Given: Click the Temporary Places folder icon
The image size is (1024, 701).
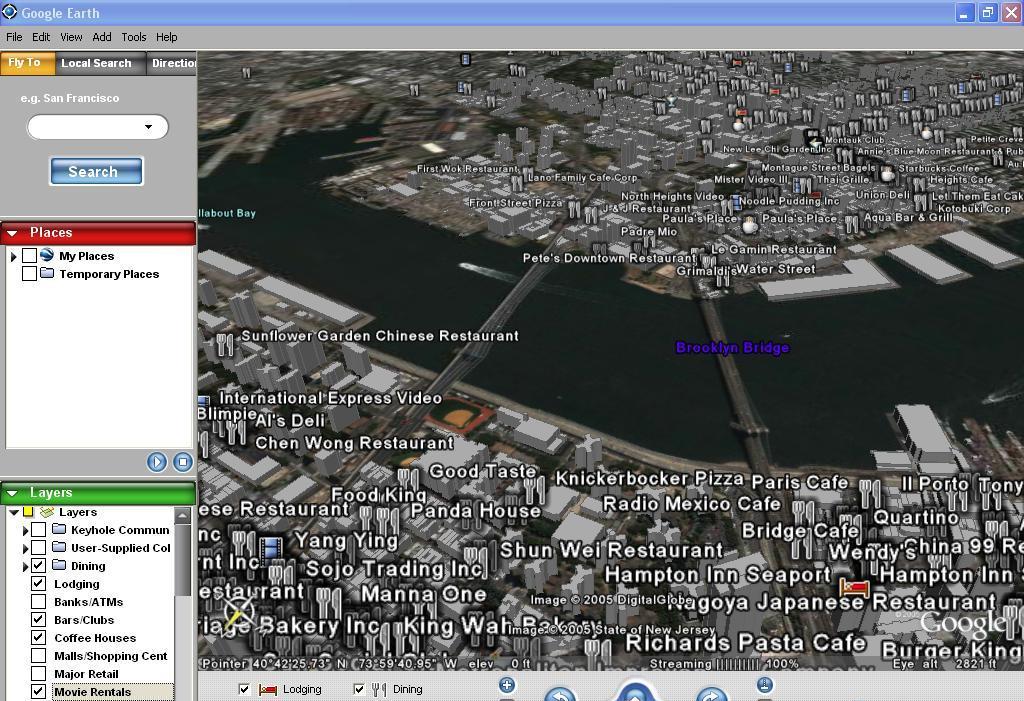Looking at the screenshot, I should 46,273.
